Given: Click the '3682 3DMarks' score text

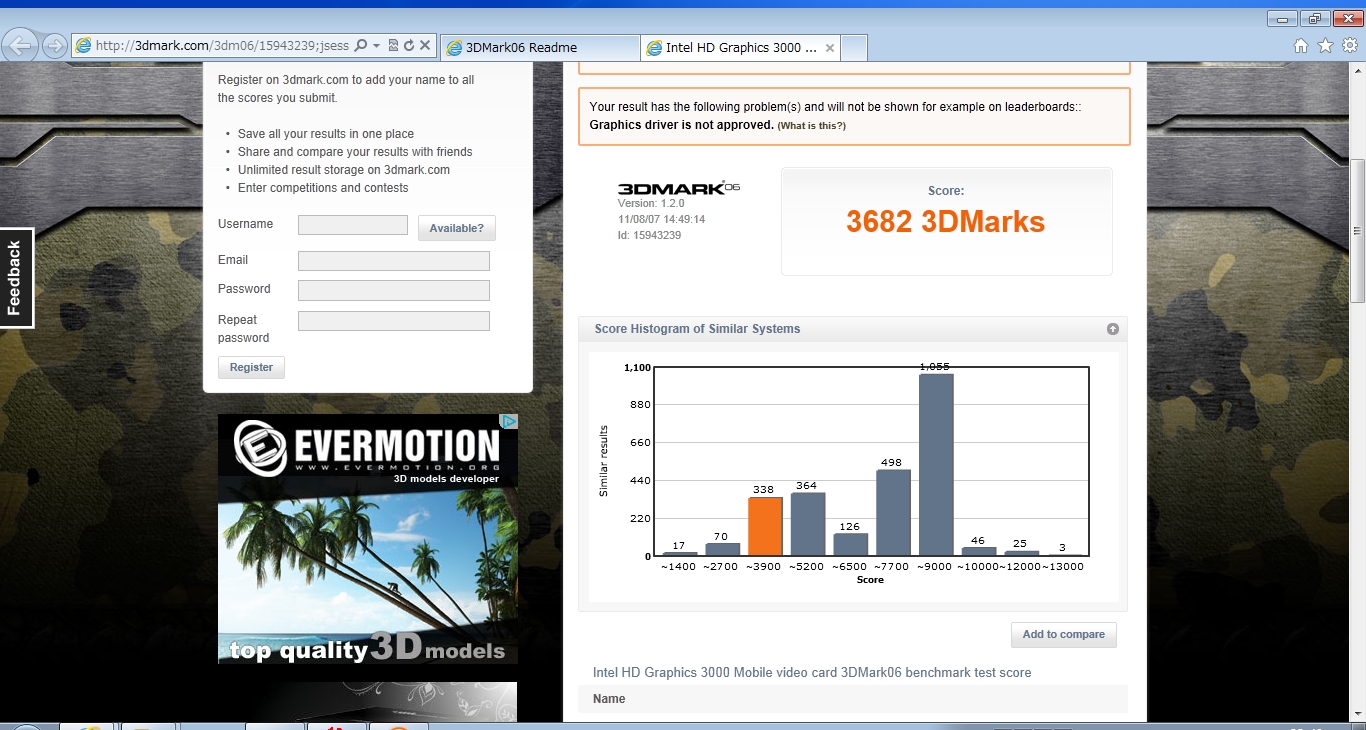Looking at the screenshot, I should [x=945, y=221].
